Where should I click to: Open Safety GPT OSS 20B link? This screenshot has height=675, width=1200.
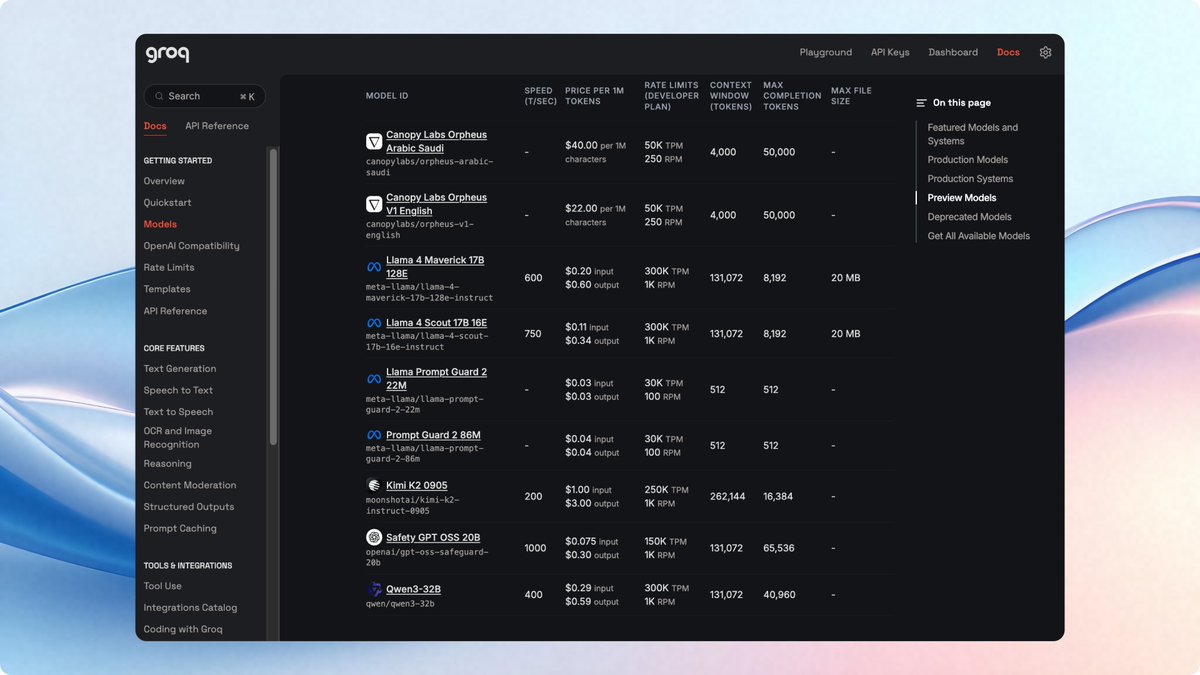tap(433, 537)
